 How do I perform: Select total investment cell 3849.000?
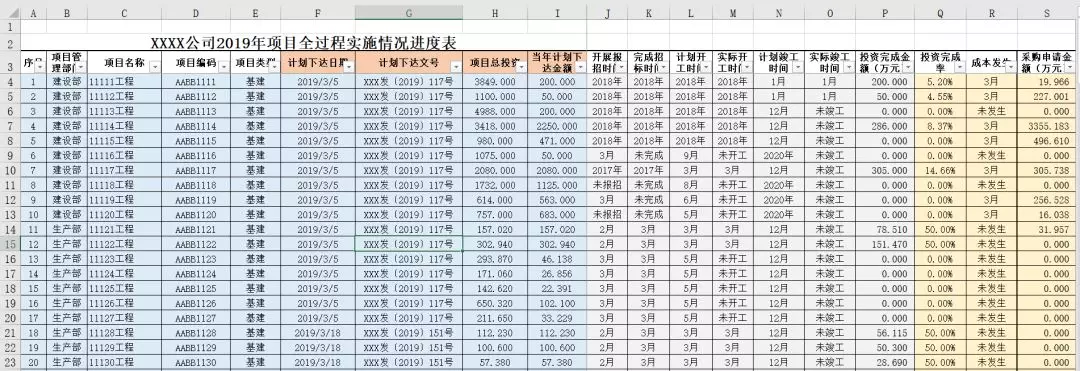tap(495, 81)
